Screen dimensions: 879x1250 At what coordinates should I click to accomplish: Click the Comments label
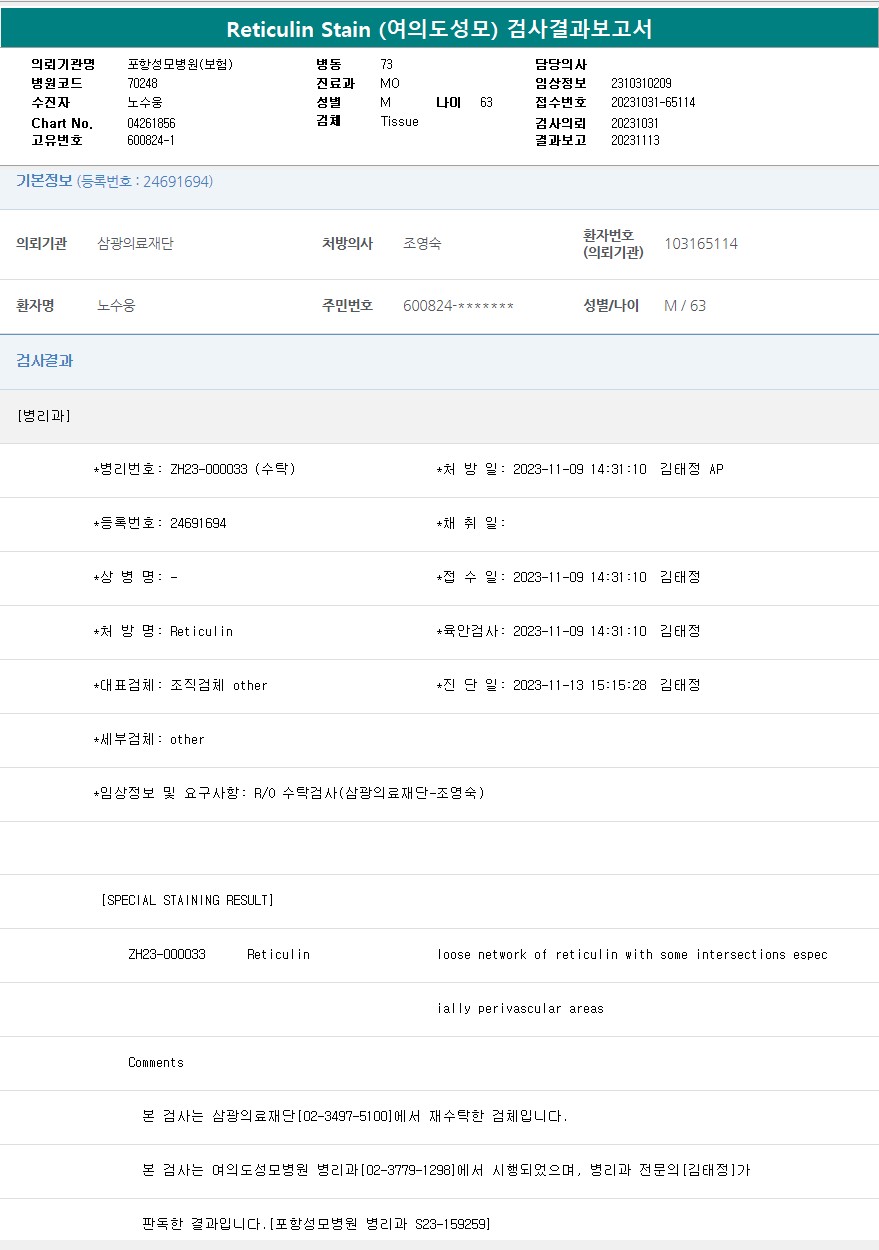click(x=155, y=1062)
